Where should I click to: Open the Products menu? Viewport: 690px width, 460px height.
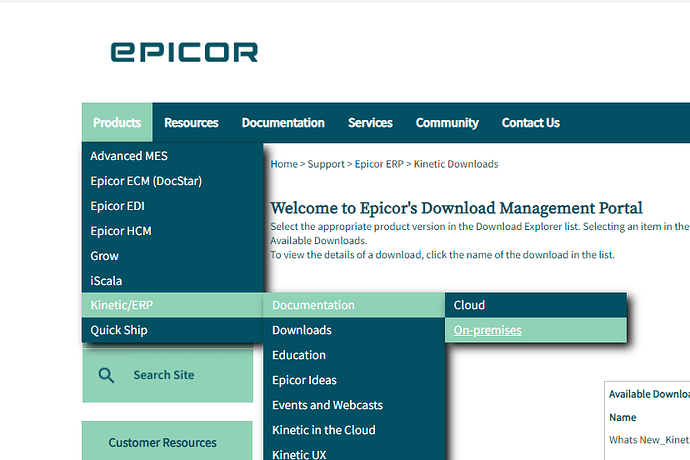[x=117, y=122]
